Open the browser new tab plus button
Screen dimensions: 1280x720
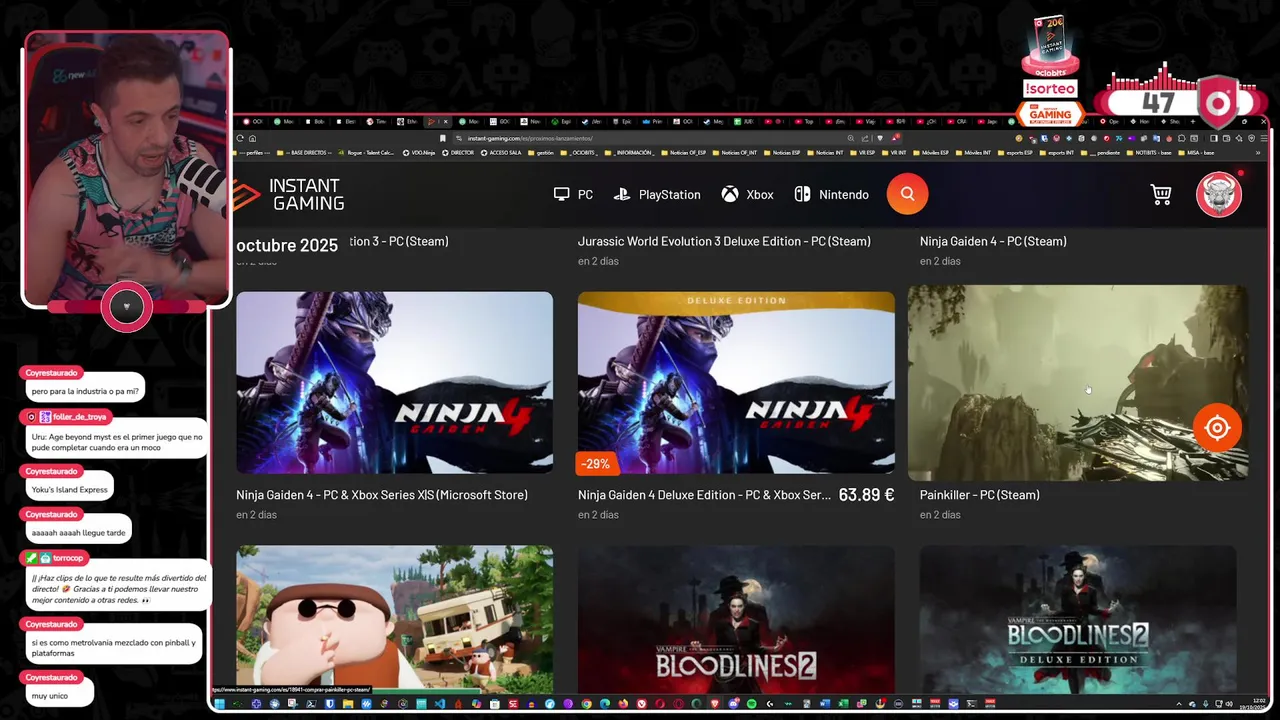point(1193,122)
